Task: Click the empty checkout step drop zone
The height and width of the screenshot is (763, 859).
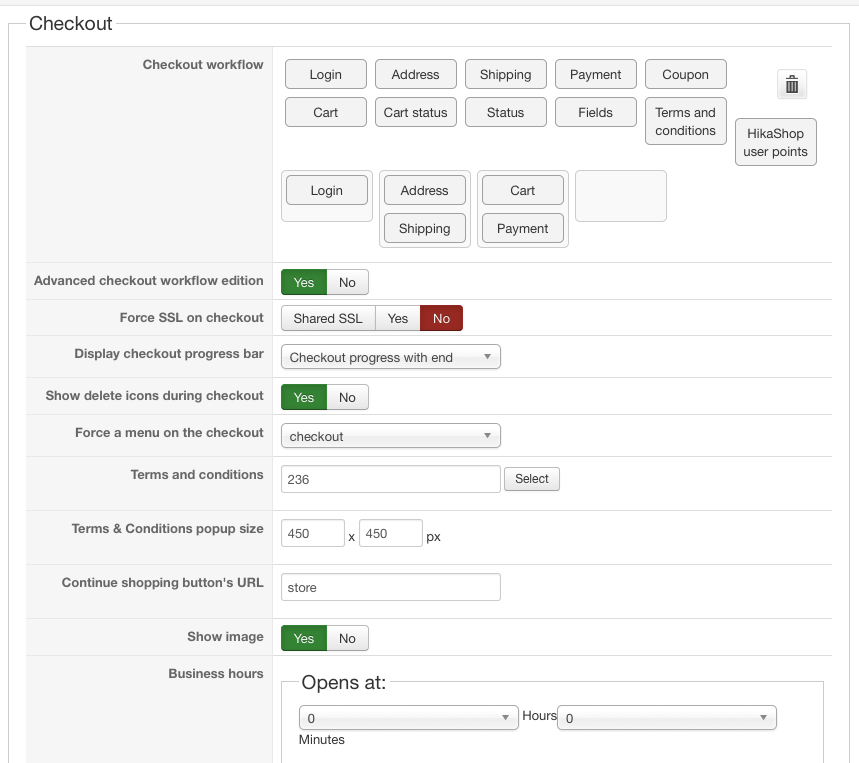Action: [620, 196]
